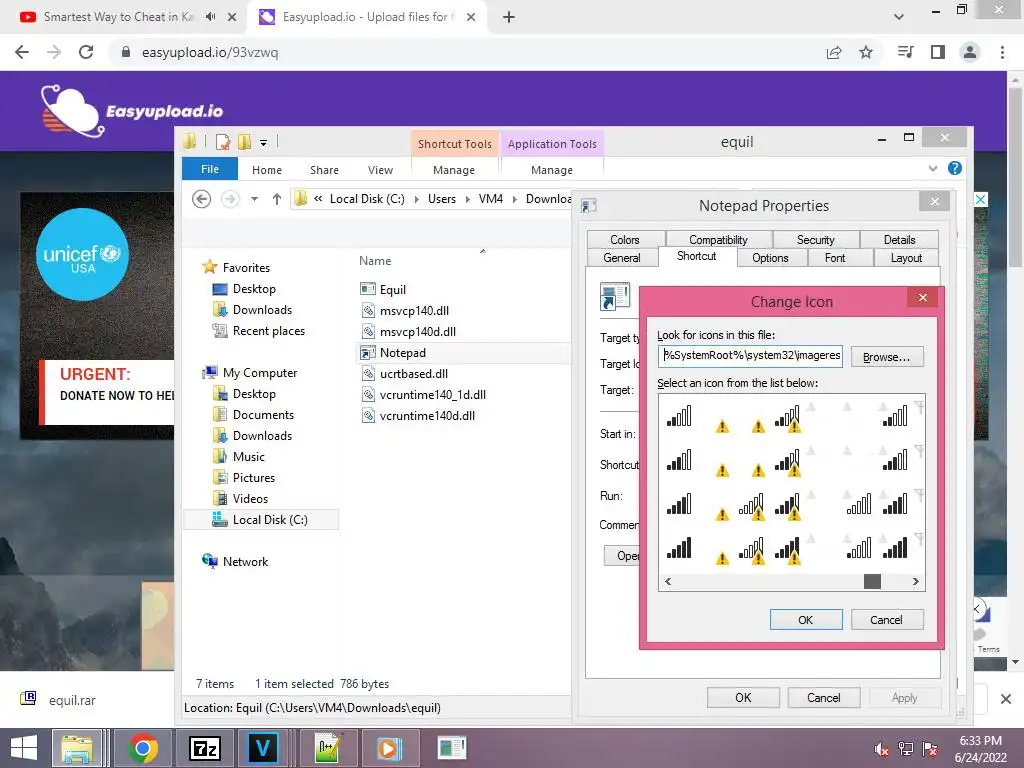1024x768 pixels.
Task: Open Network in navigation pane
Action: pyautogui.click(x=245, y=562)
